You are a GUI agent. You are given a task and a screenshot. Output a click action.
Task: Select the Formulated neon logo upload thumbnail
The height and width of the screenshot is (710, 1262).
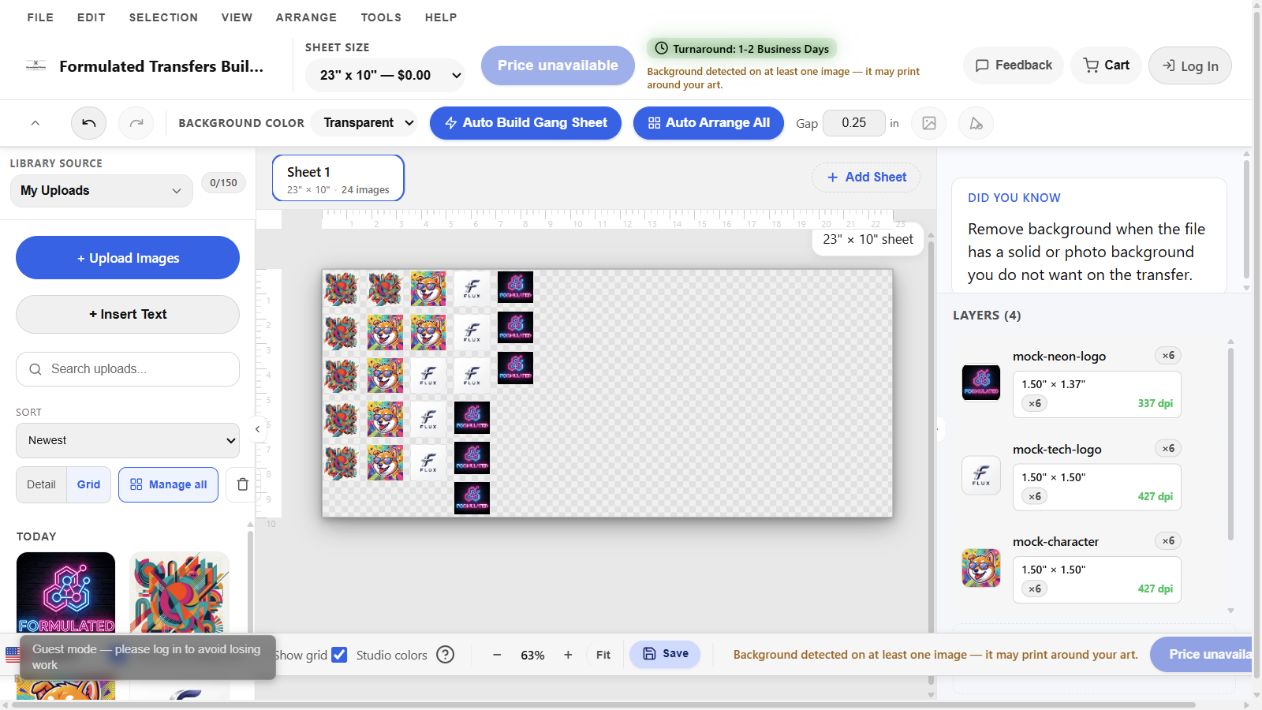click(66, 592)
